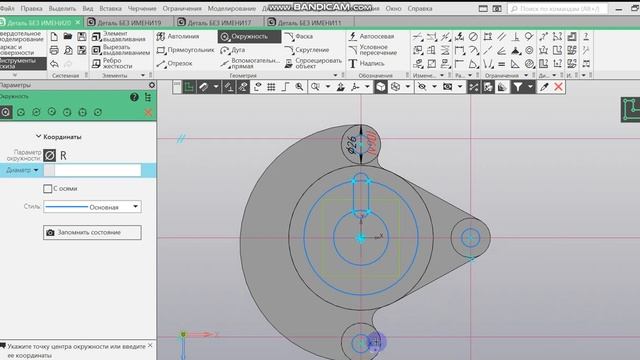Click the filter funnel icon in view toolbar
The image size is (640, 360).
[x=518, y=87]
